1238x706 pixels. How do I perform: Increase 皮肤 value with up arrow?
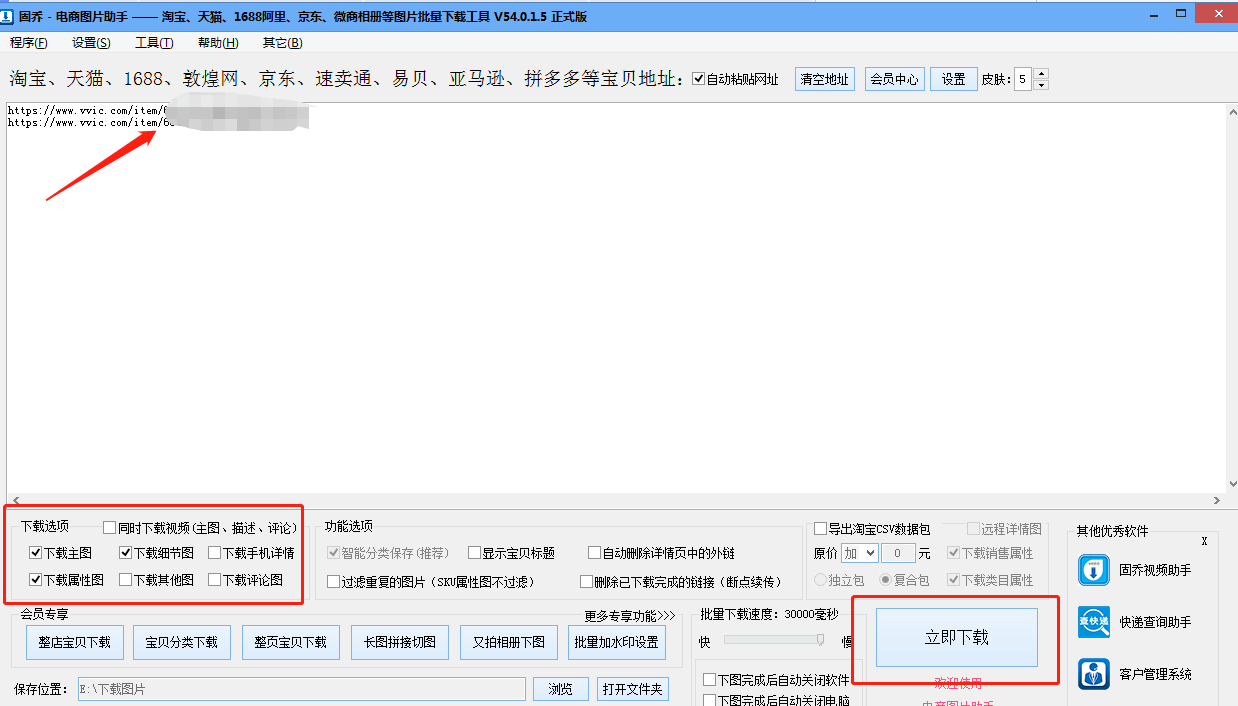(x=1040, y=74)
